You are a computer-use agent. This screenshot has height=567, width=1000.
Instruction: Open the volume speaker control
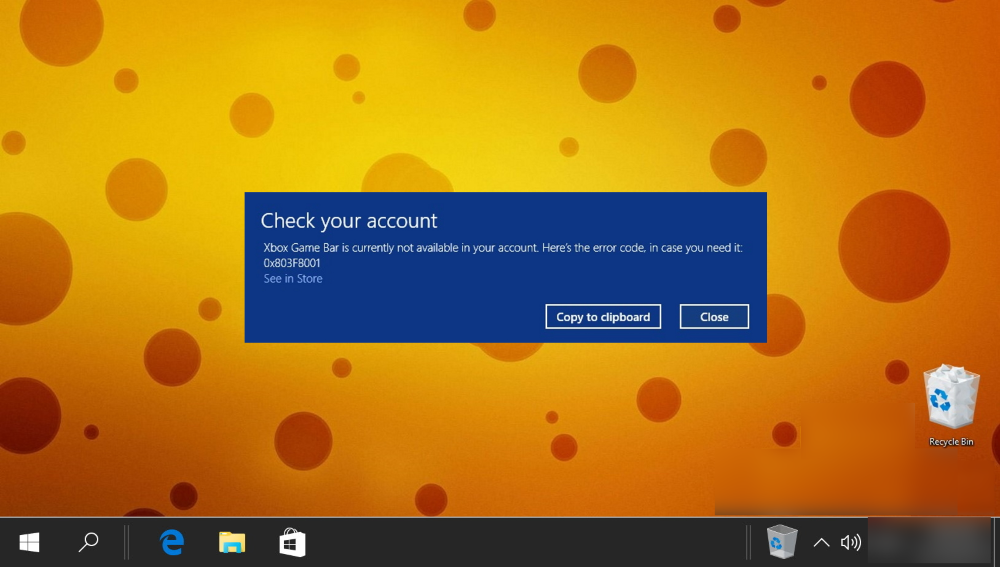(x=851, y=543)
